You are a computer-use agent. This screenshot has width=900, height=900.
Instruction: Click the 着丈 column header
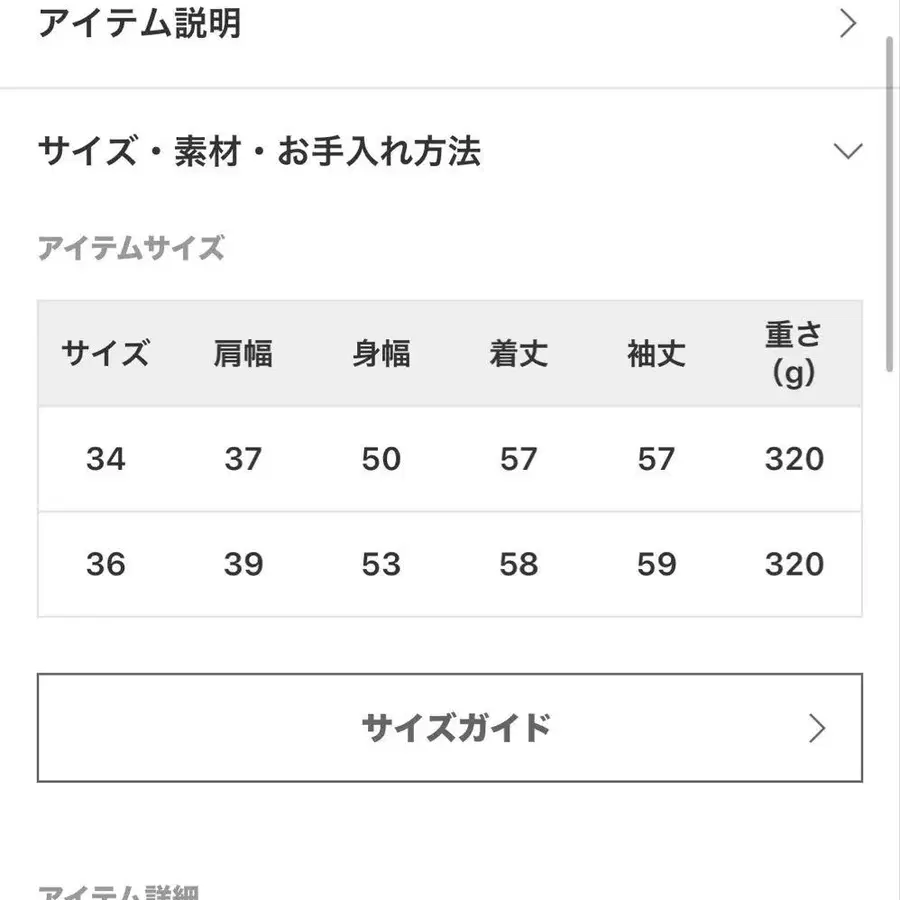518,354
